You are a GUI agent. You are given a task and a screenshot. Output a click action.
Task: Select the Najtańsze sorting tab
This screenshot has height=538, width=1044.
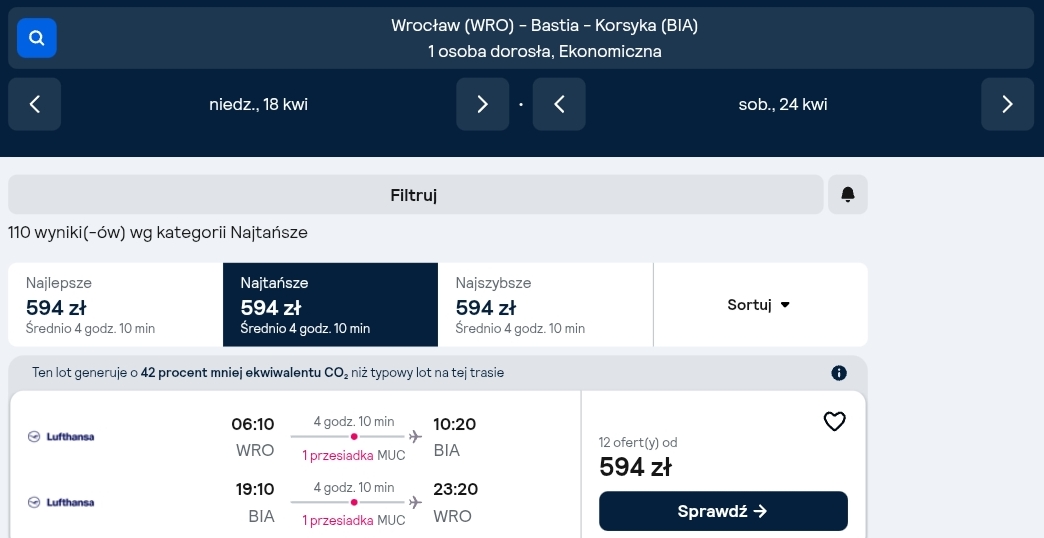[x=330, y=305]
